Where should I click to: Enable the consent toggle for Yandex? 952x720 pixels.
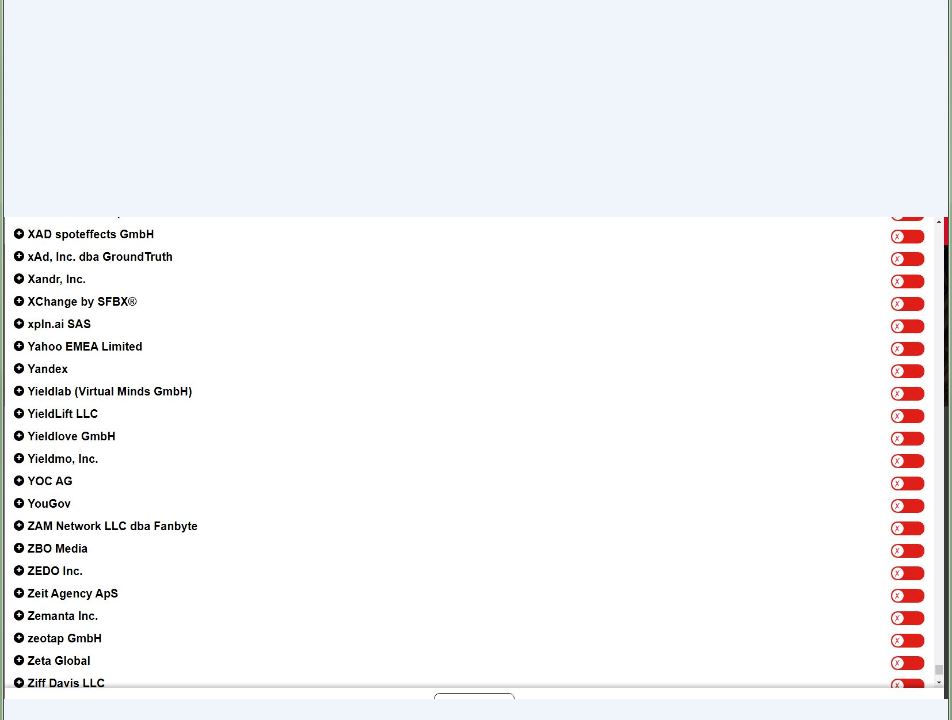(x=908, y=371)
